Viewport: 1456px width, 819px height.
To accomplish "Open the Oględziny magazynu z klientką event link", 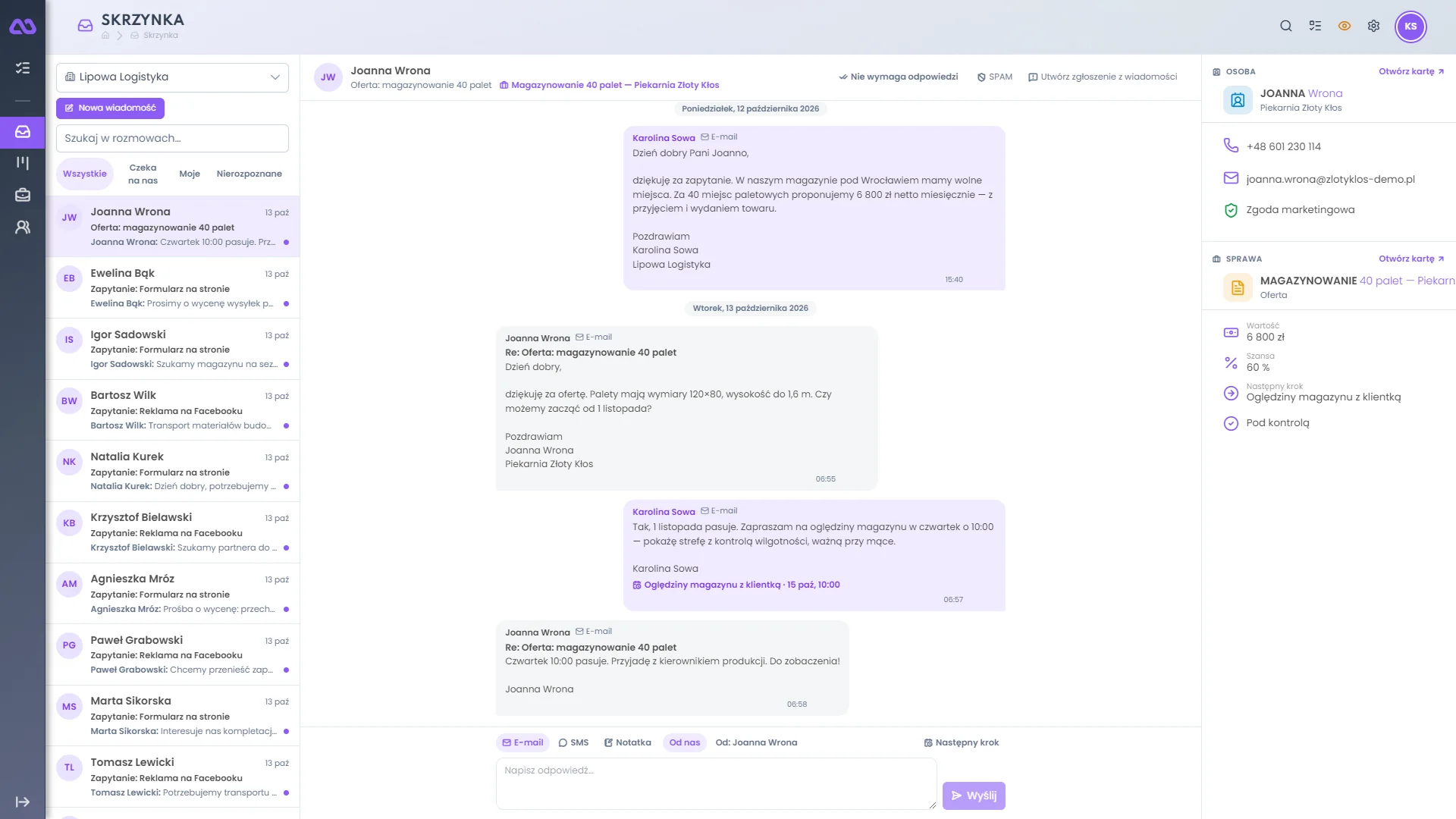I will pos(736,585).
